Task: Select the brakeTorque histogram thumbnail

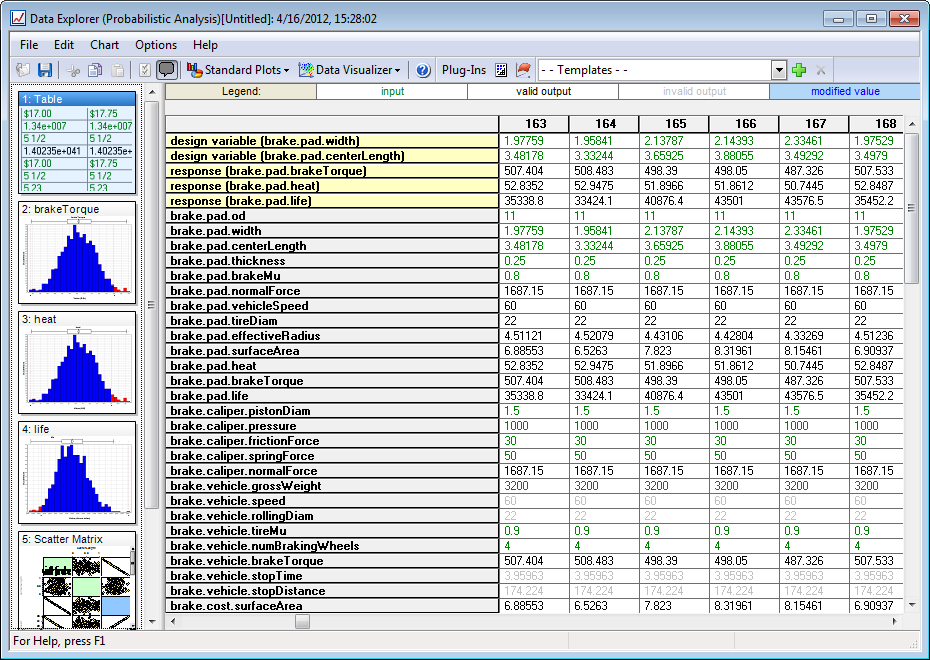Action: 77,254
